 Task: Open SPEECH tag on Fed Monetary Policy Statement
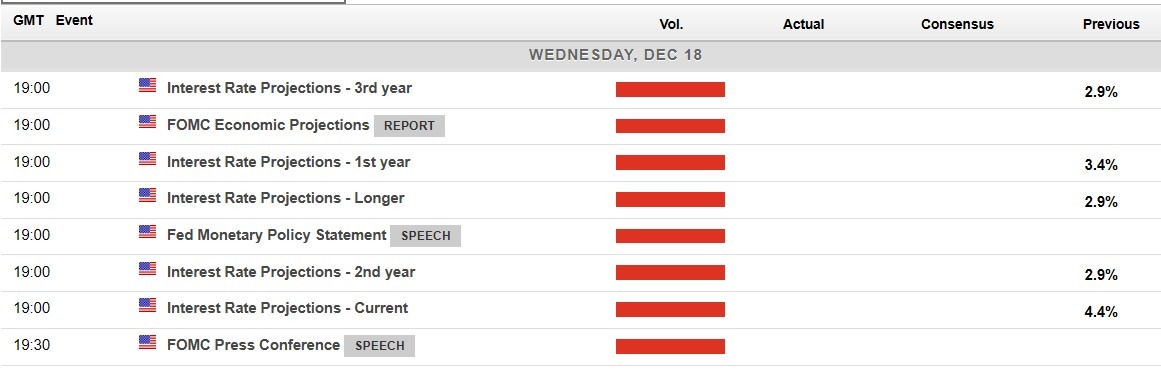pos(426,236)
